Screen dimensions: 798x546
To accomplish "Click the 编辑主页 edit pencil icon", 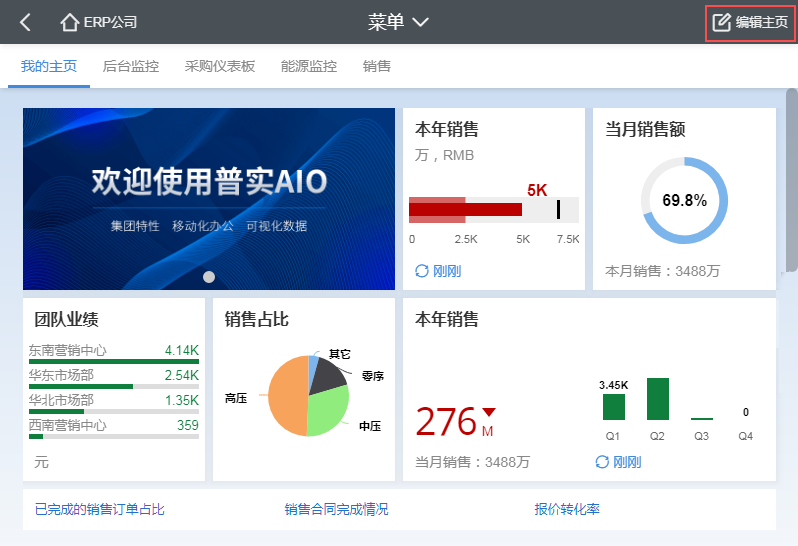I will click(x=721, y=22).
